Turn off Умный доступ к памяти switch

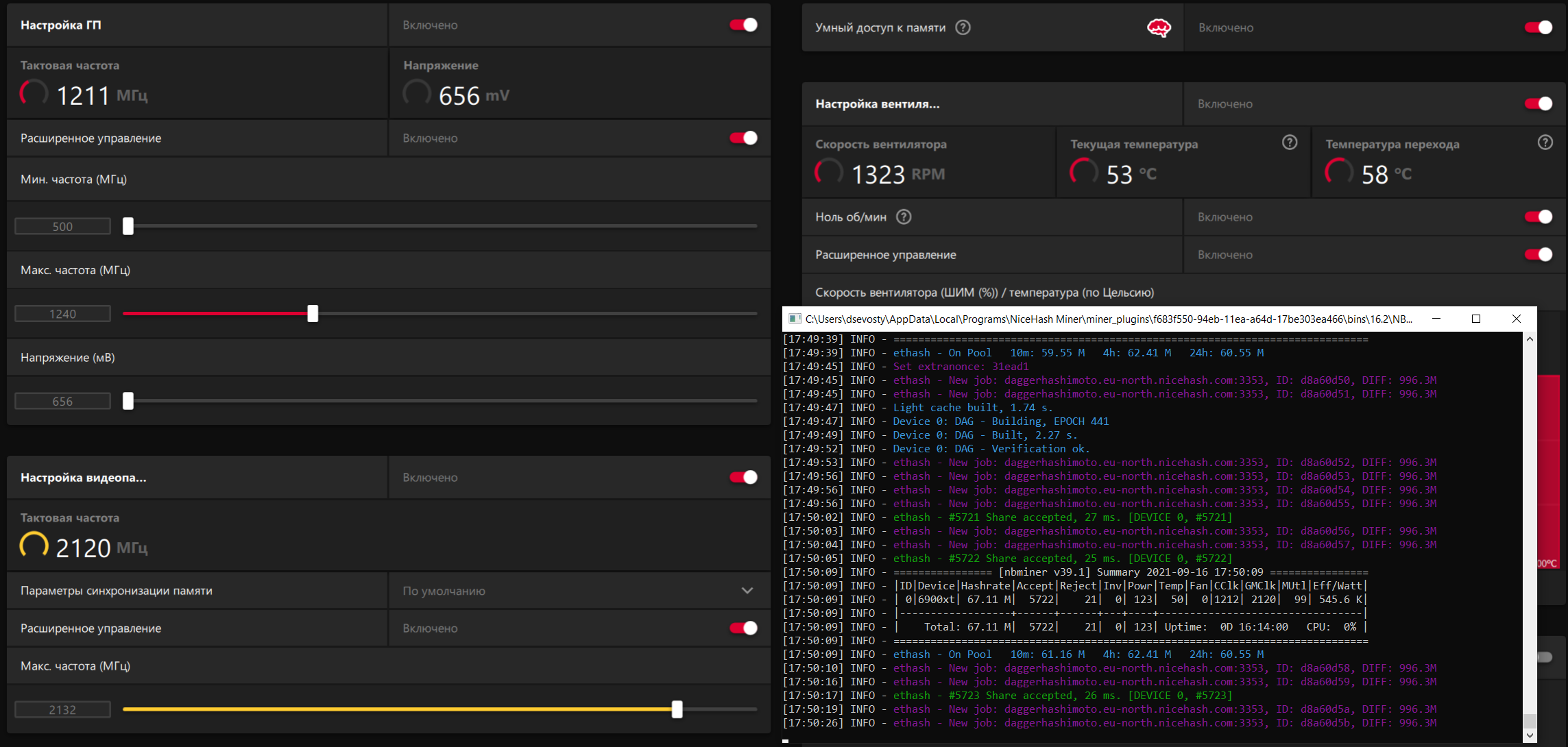pos(1538,27)
